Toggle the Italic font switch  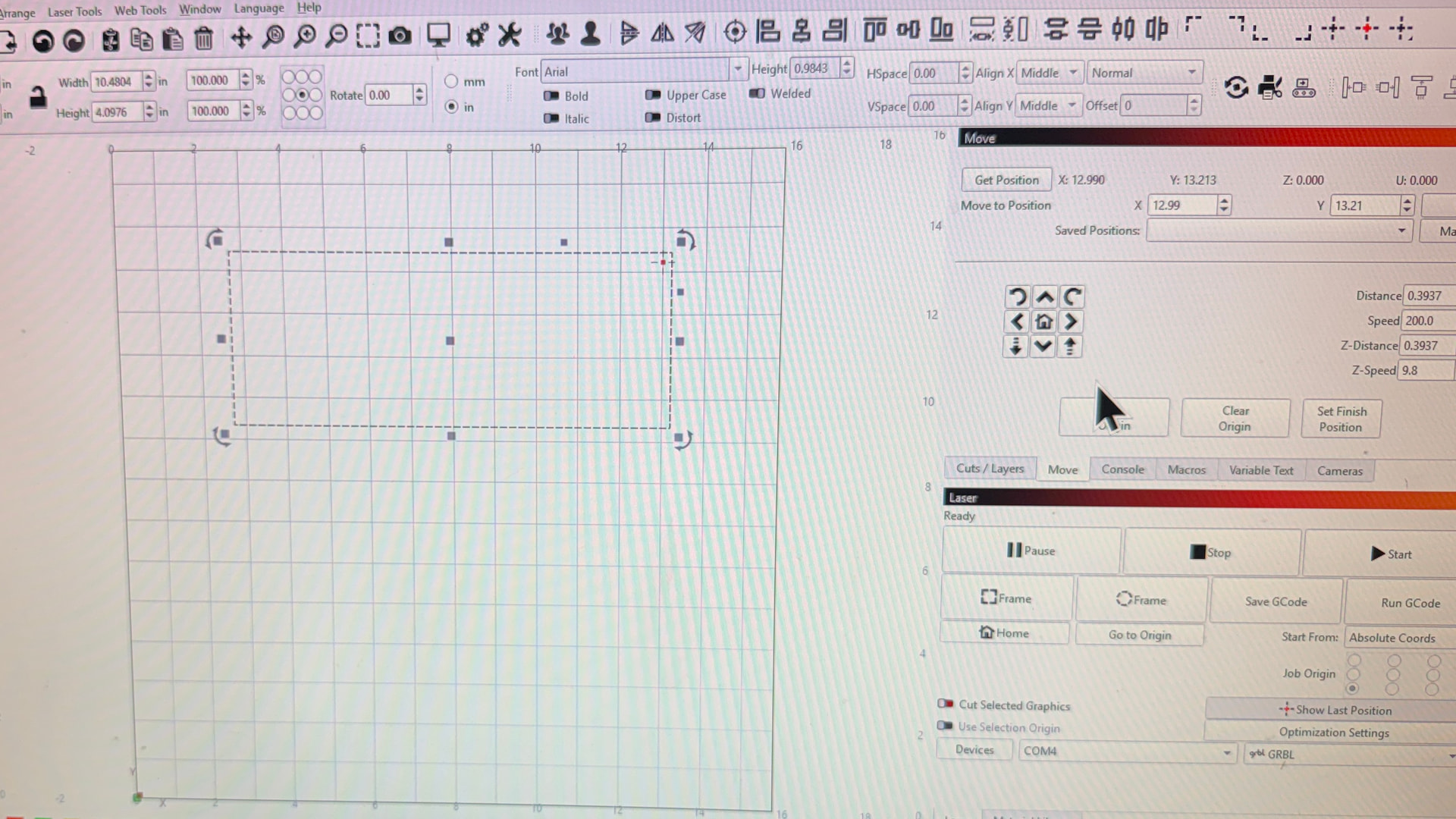pos(551,118)
